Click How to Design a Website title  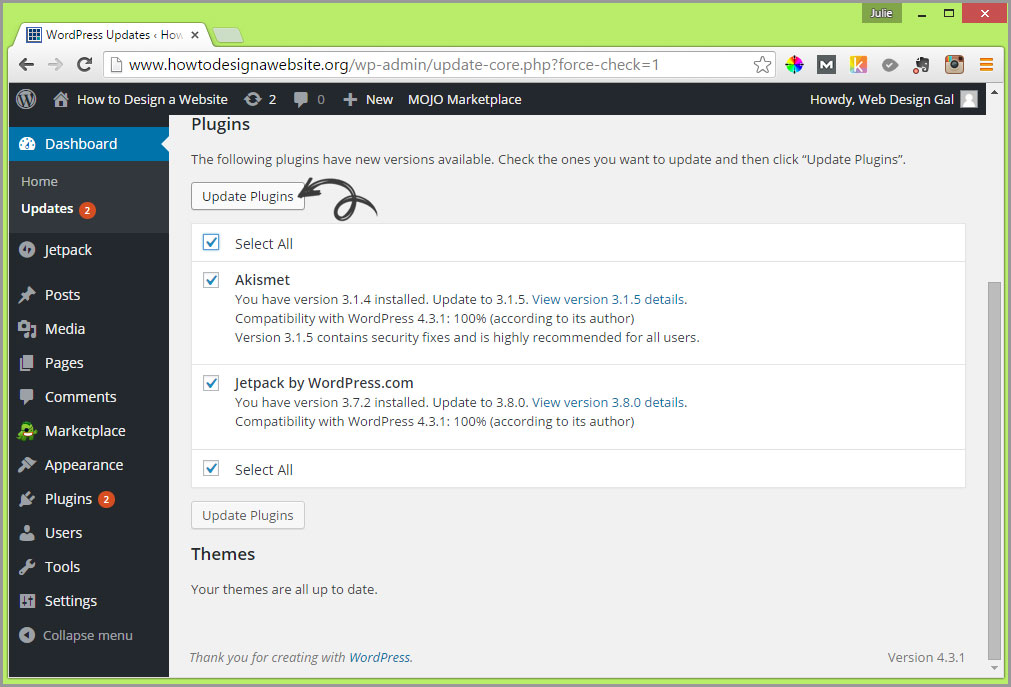[152, 99]
